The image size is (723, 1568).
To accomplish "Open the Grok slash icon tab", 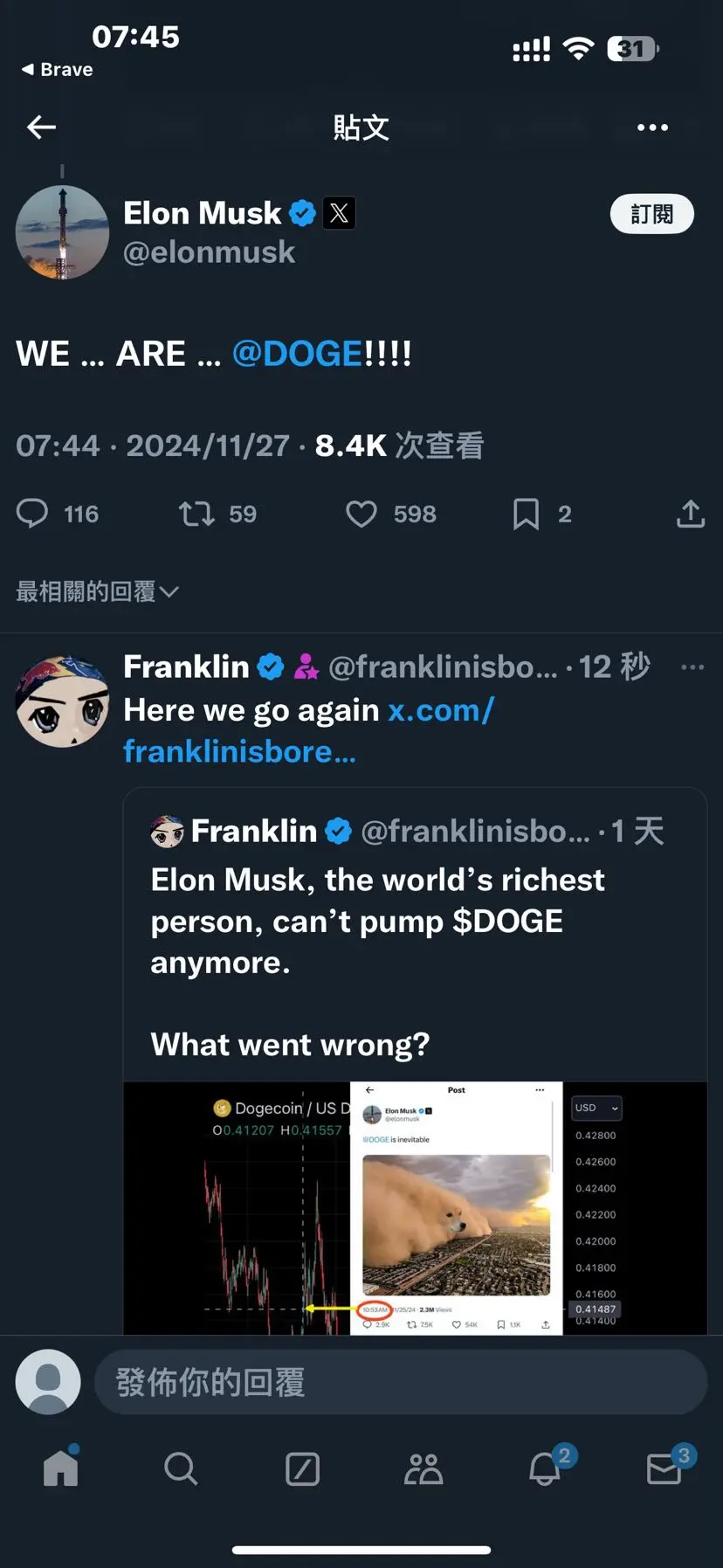I will tap(302, 1468).
